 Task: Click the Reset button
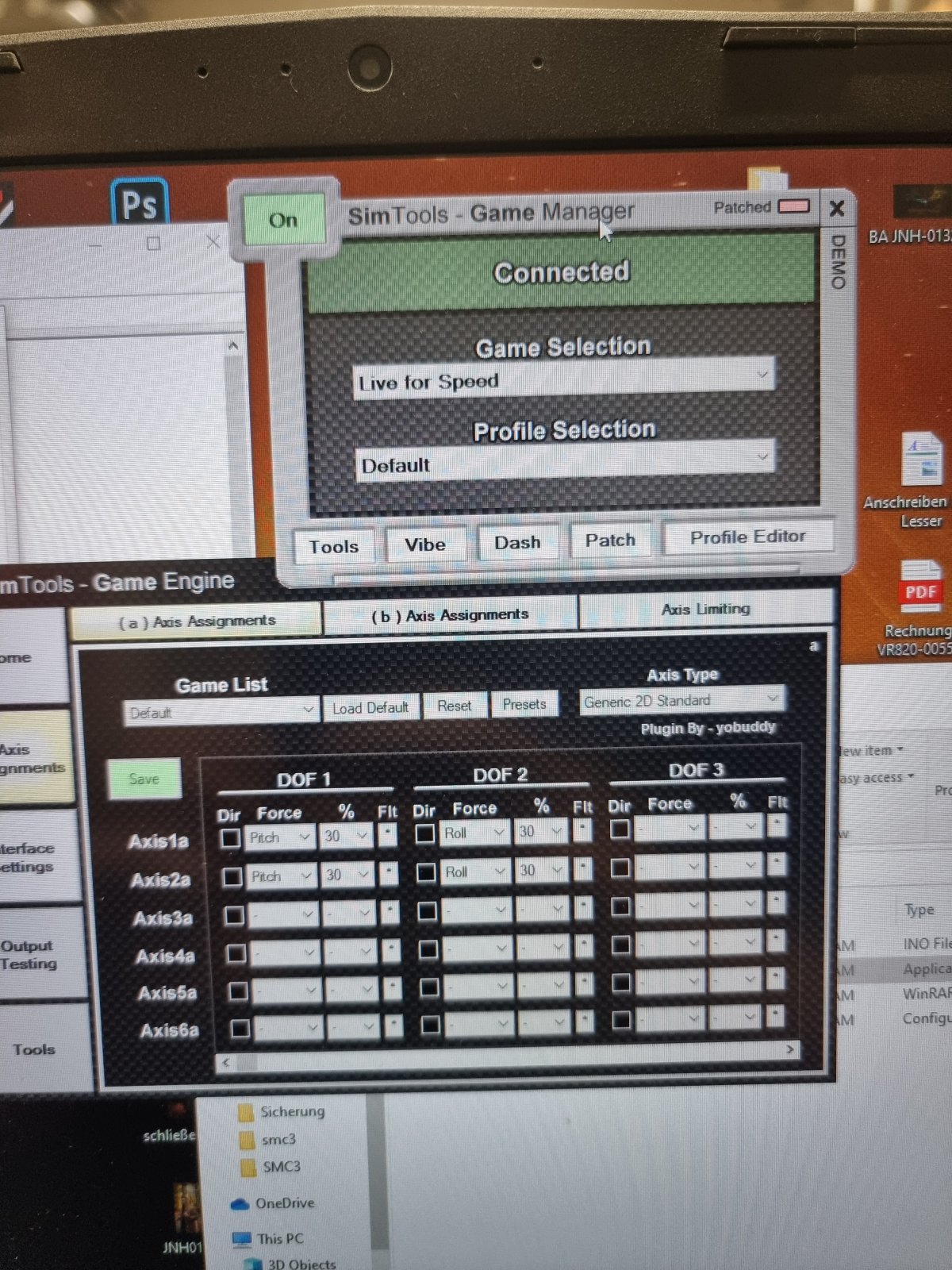[x=455, y=706]
